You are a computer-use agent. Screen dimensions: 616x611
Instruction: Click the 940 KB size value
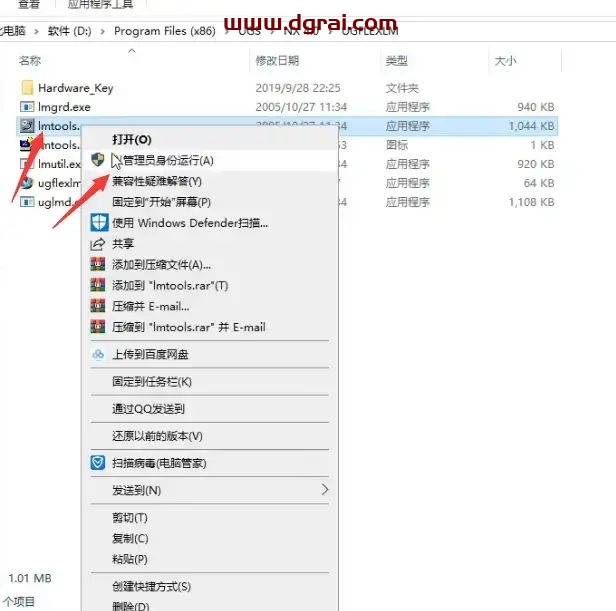535,107
